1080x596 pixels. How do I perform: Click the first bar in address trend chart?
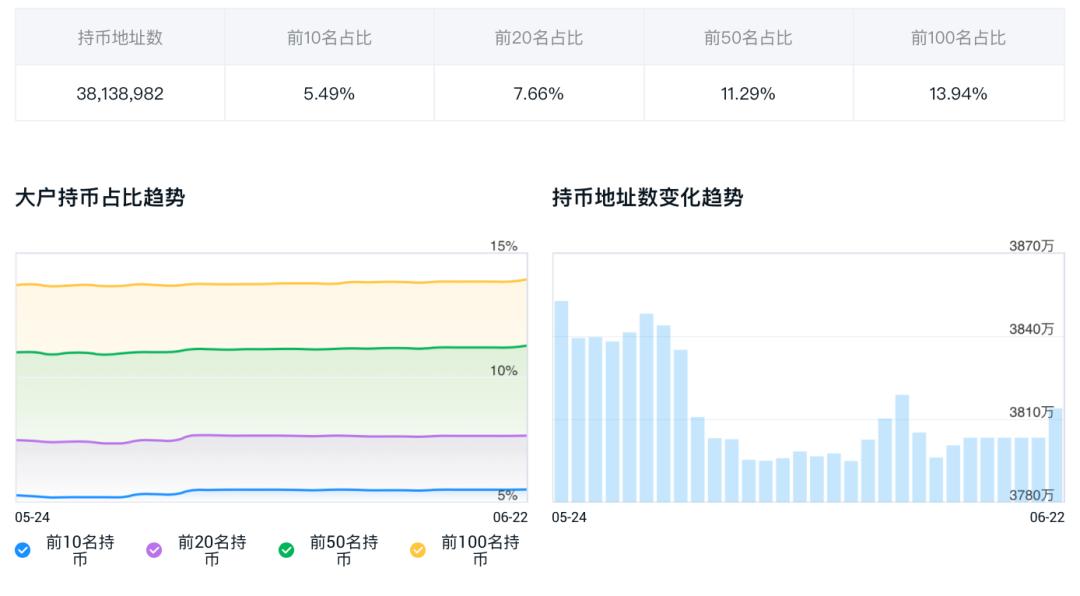[561, 401]
